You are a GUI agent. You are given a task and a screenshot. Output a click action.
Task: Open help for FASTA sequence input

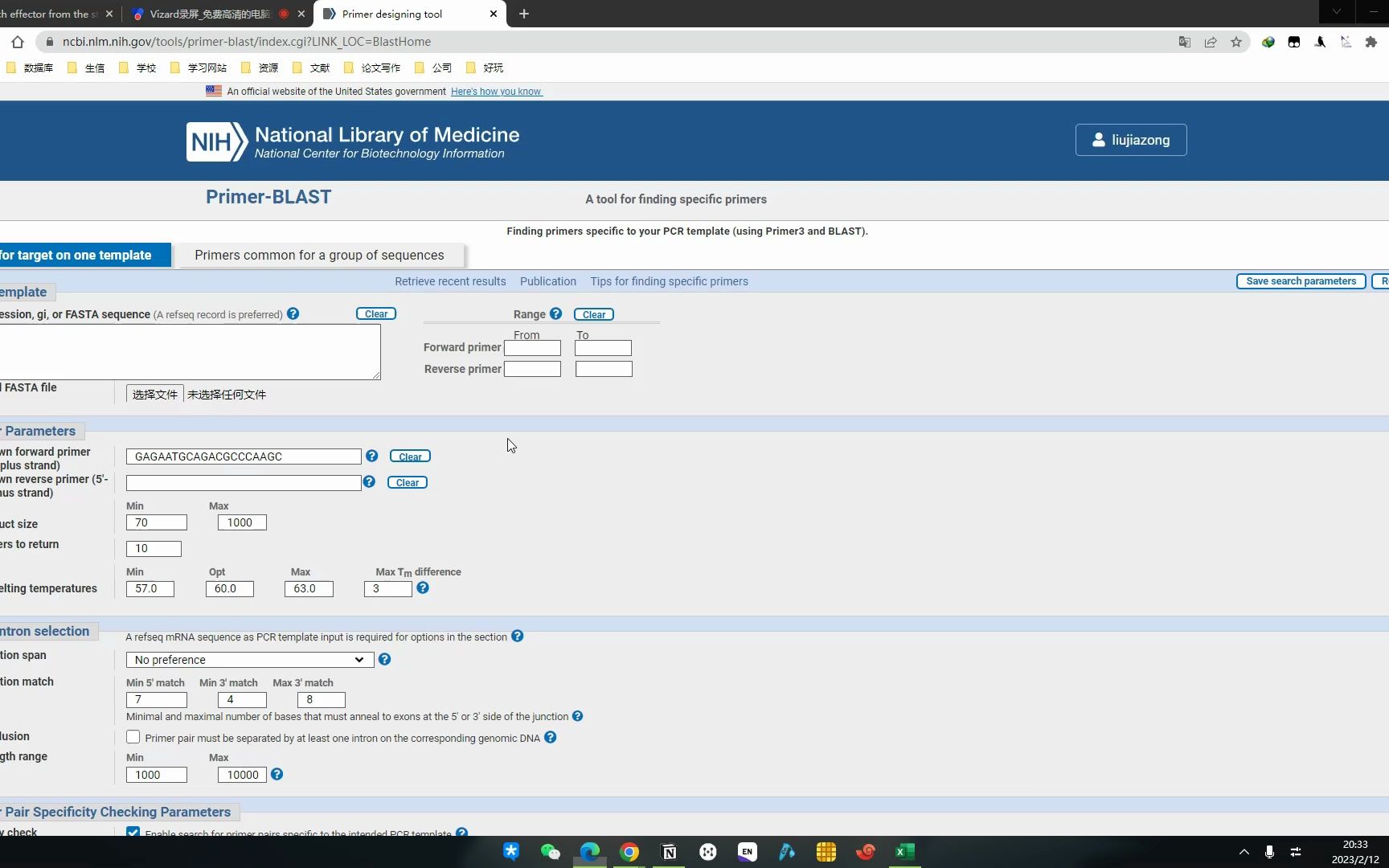click(x=293, y=313)
